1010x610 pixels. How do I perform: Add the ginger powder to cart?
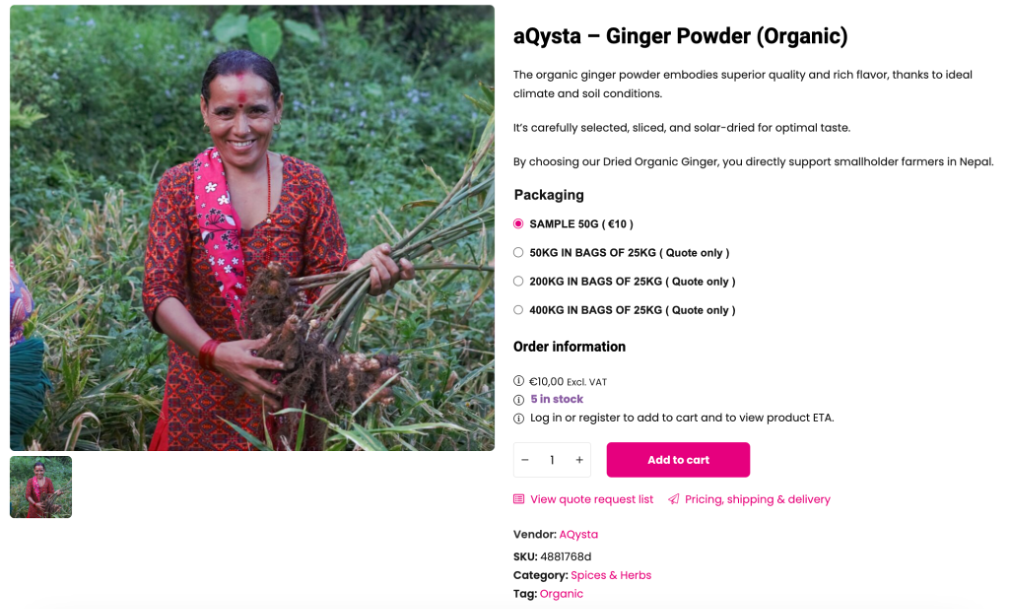point(678,460)
